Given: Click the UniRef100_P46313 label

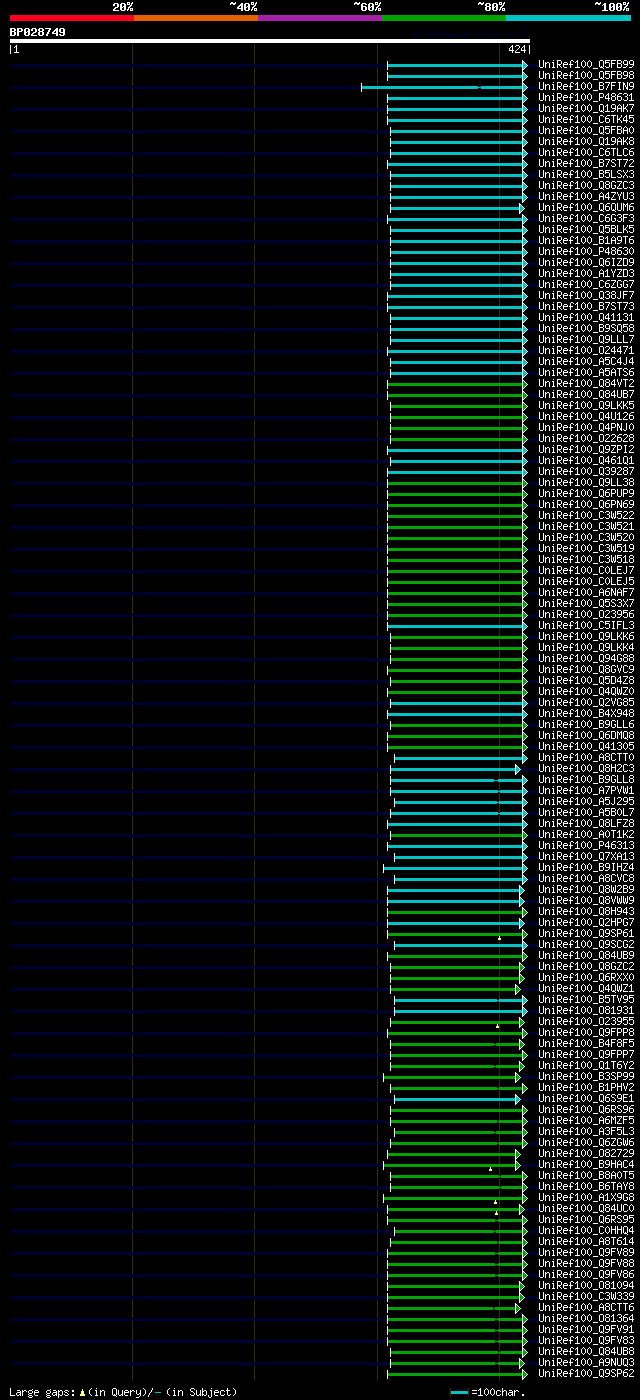Looking at the screenshot, I should pos(586,845).
